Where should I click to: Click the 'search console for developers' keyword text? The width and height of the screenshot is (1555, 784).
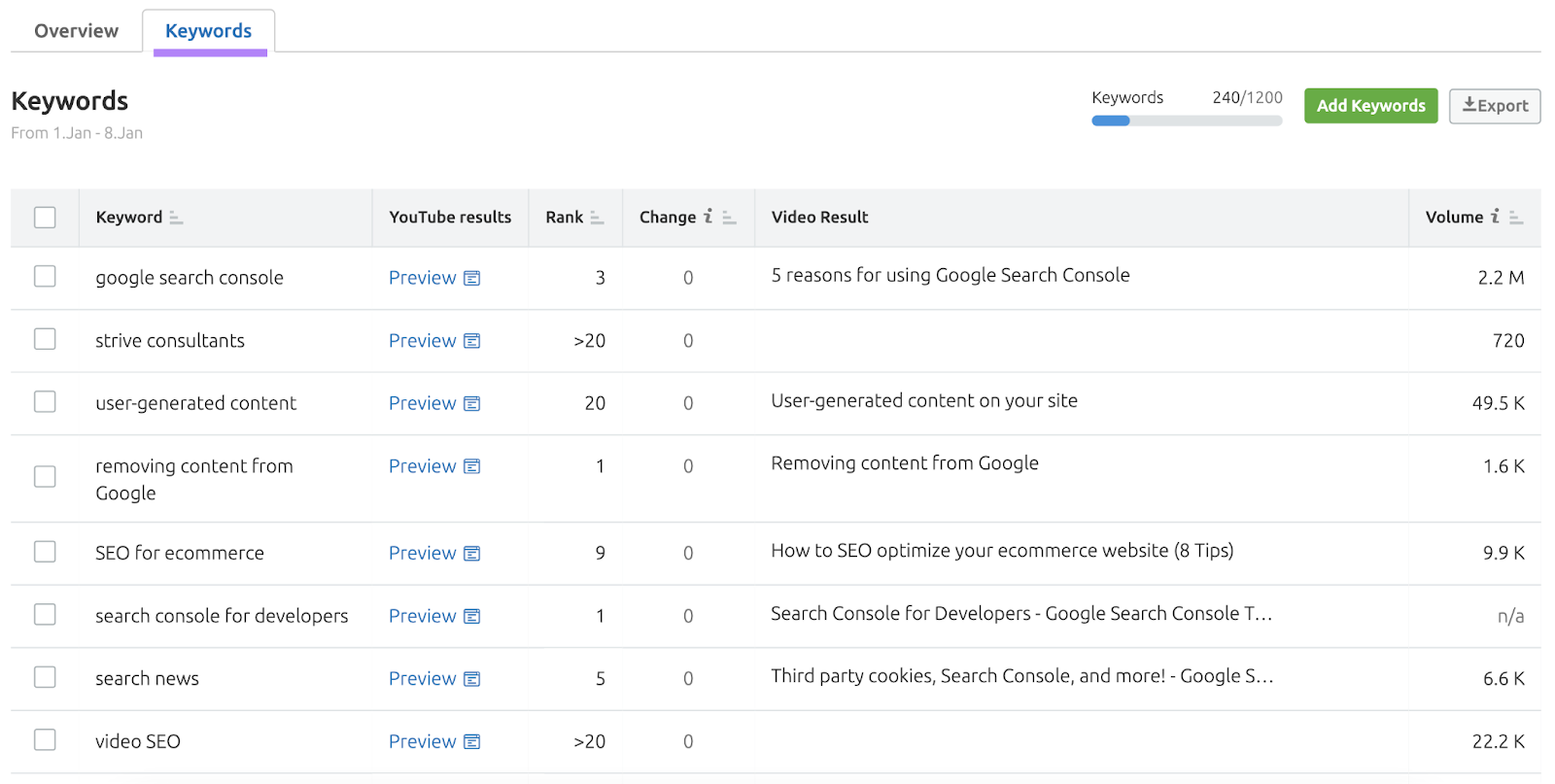point(222,616)
